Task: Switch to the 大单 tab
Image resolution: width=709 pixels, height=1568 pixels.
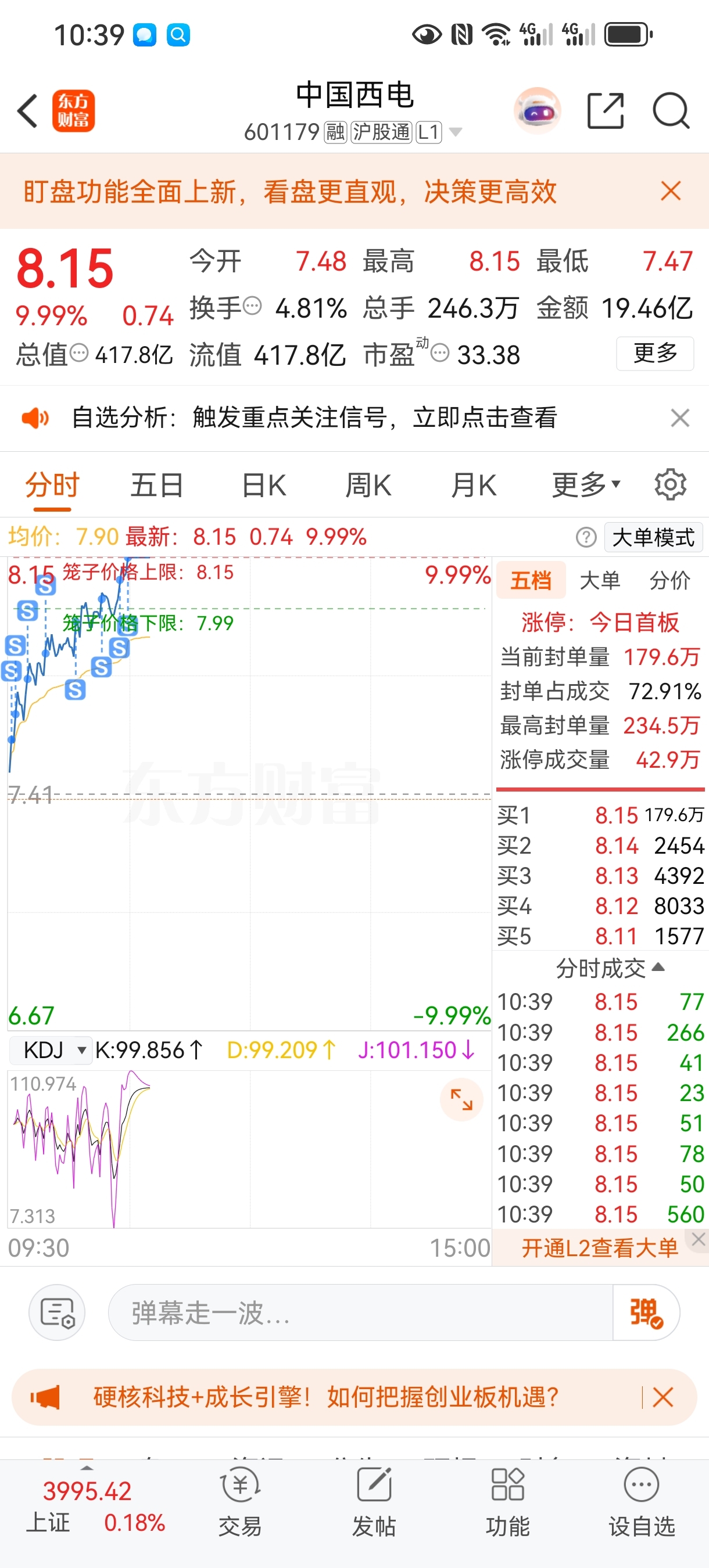Action: [600, 581]
